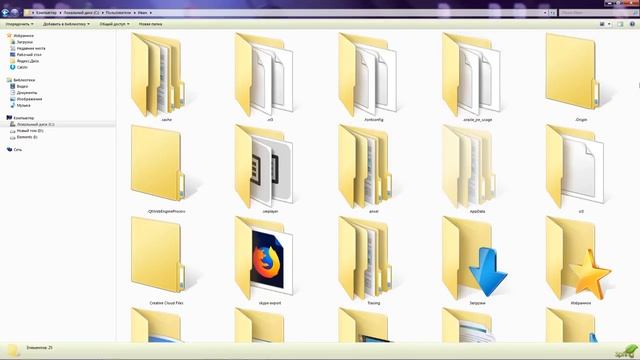Click Локальный диск (C:) breadcrumb
The height and width of the screenshot is (360, 640).
81,13
